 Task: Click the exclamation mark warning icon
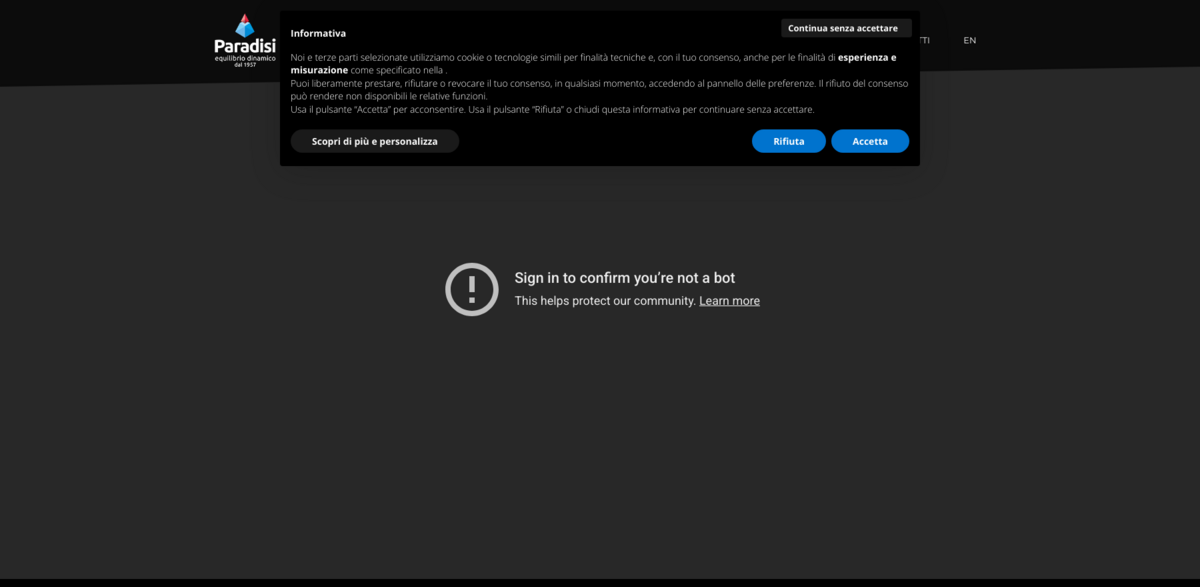[471, 290]
